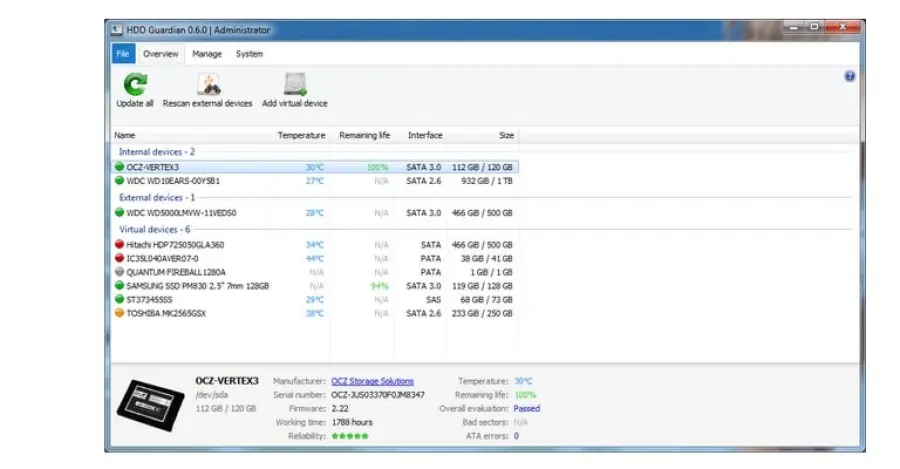Viewport: 900px width, 469px height.
Task: Click the SAS interface cell
Action: click(433, 300)
